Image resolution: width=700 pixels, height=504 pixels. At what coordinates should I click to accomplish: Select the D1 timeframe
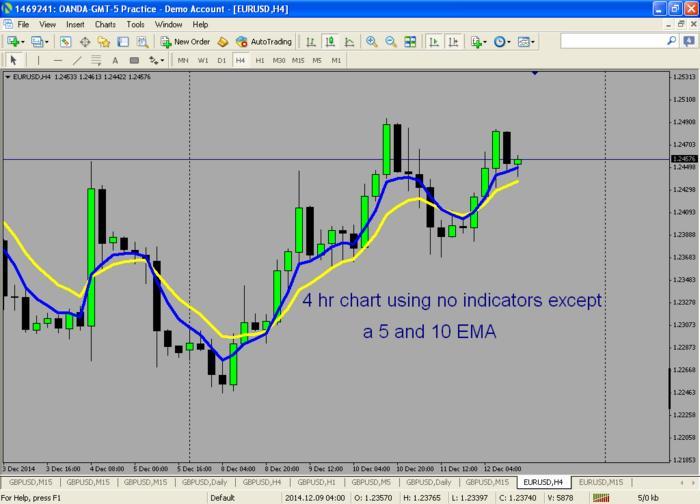click(x=221, y=60)
